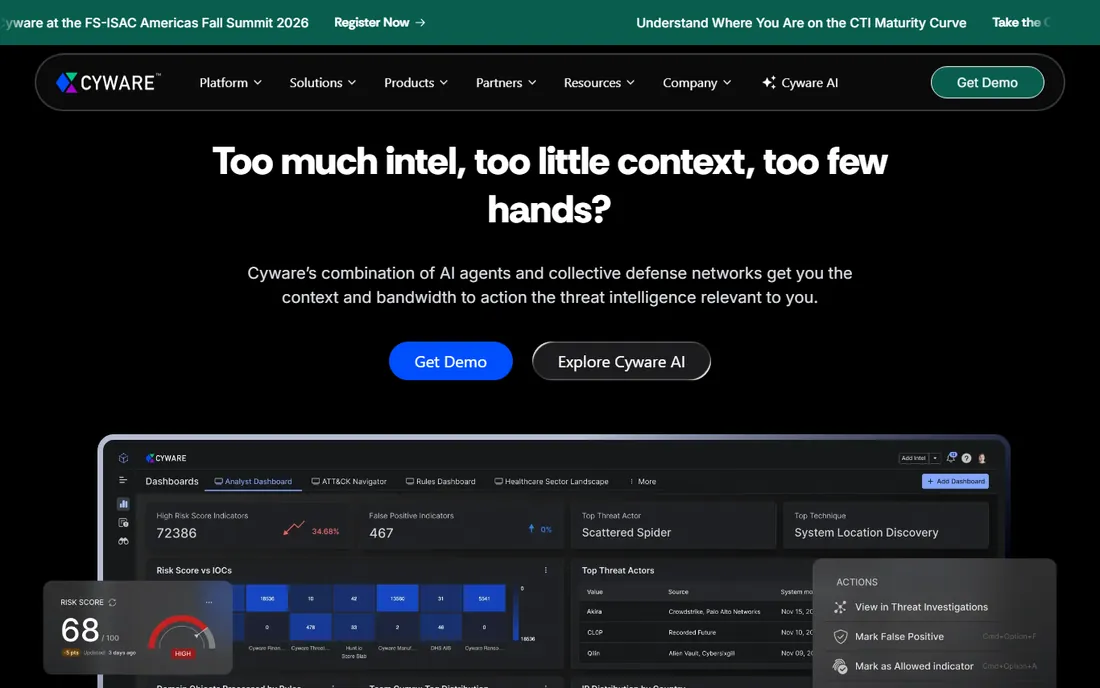Click the red trend arrow near 34.68%
1100x688 pixels.
tap(294, 527)
